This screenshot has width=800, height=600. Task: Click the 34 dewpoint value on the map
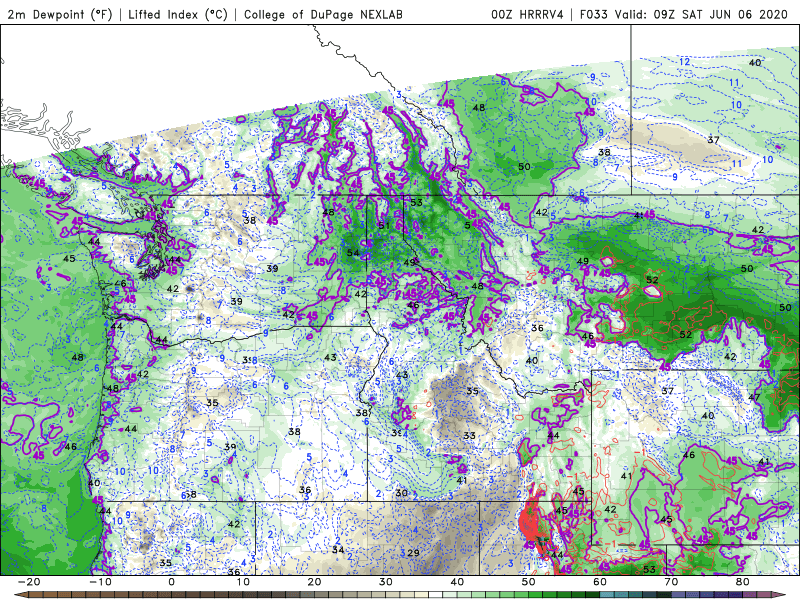pos(338,550)
